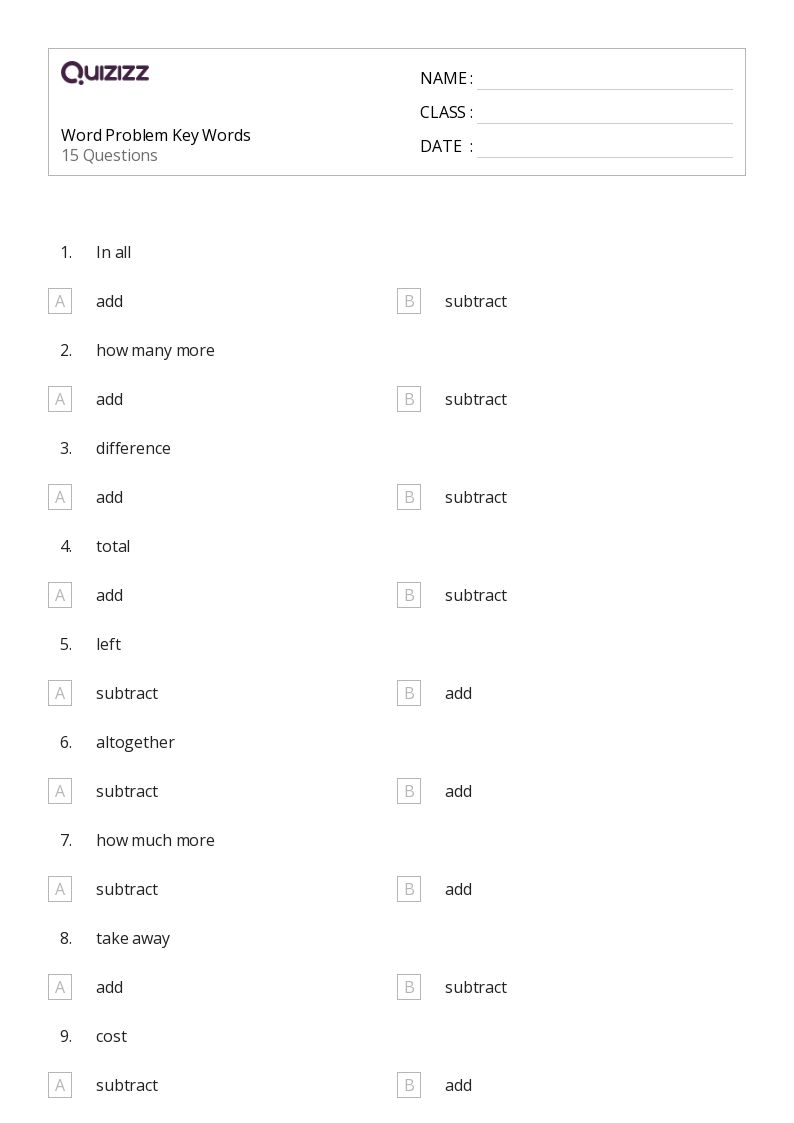Choose box A under question 9 "cost"
Screen dimensions: 794x1123
(60, 1085)
